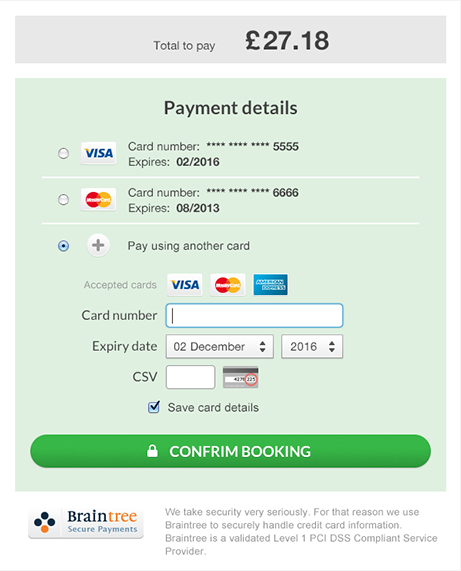Image resolution: width=461 pixels, height=571 pixels.
Task: Focus the Card number input field
Action: 254,315
